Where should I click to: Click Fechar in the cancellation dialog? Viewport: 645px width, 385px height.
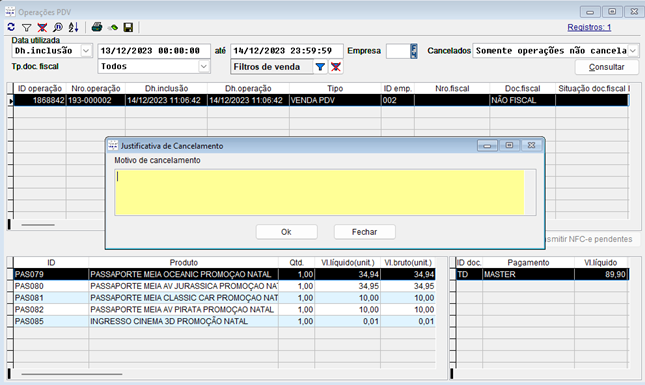364,232
